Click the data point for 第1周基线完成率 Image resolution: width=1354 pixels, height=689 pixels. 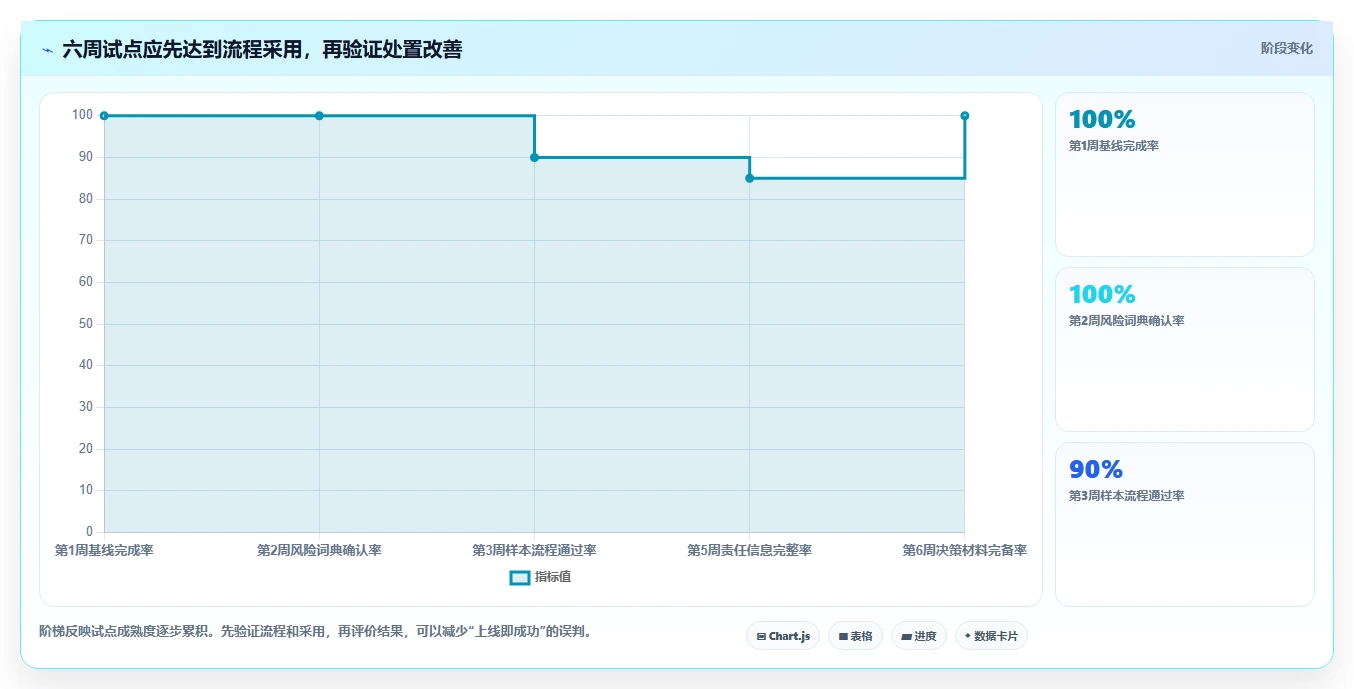pos(104,116)
